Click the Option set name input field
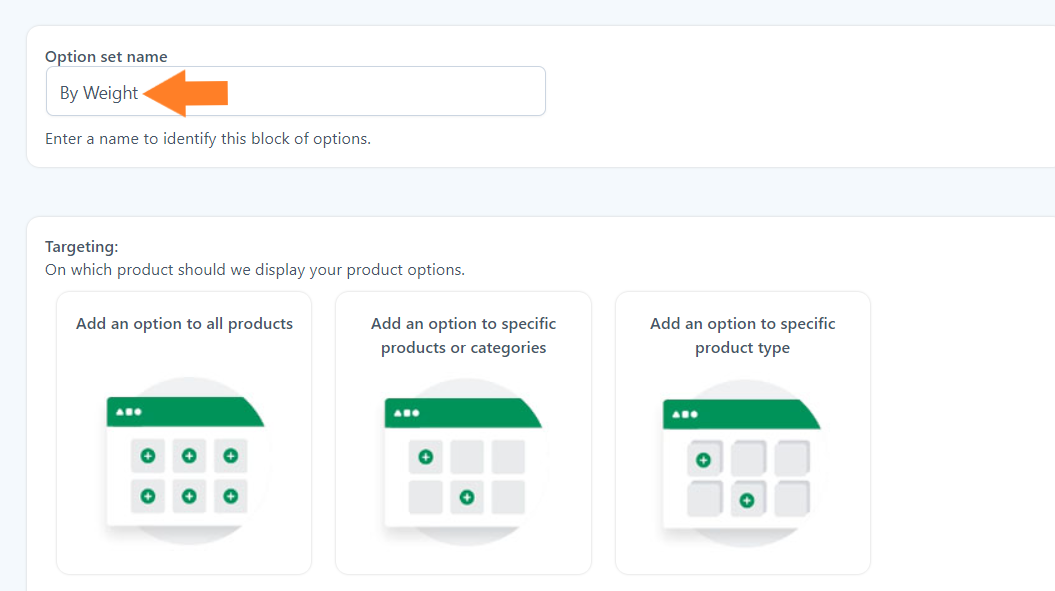 click(295, 91)
